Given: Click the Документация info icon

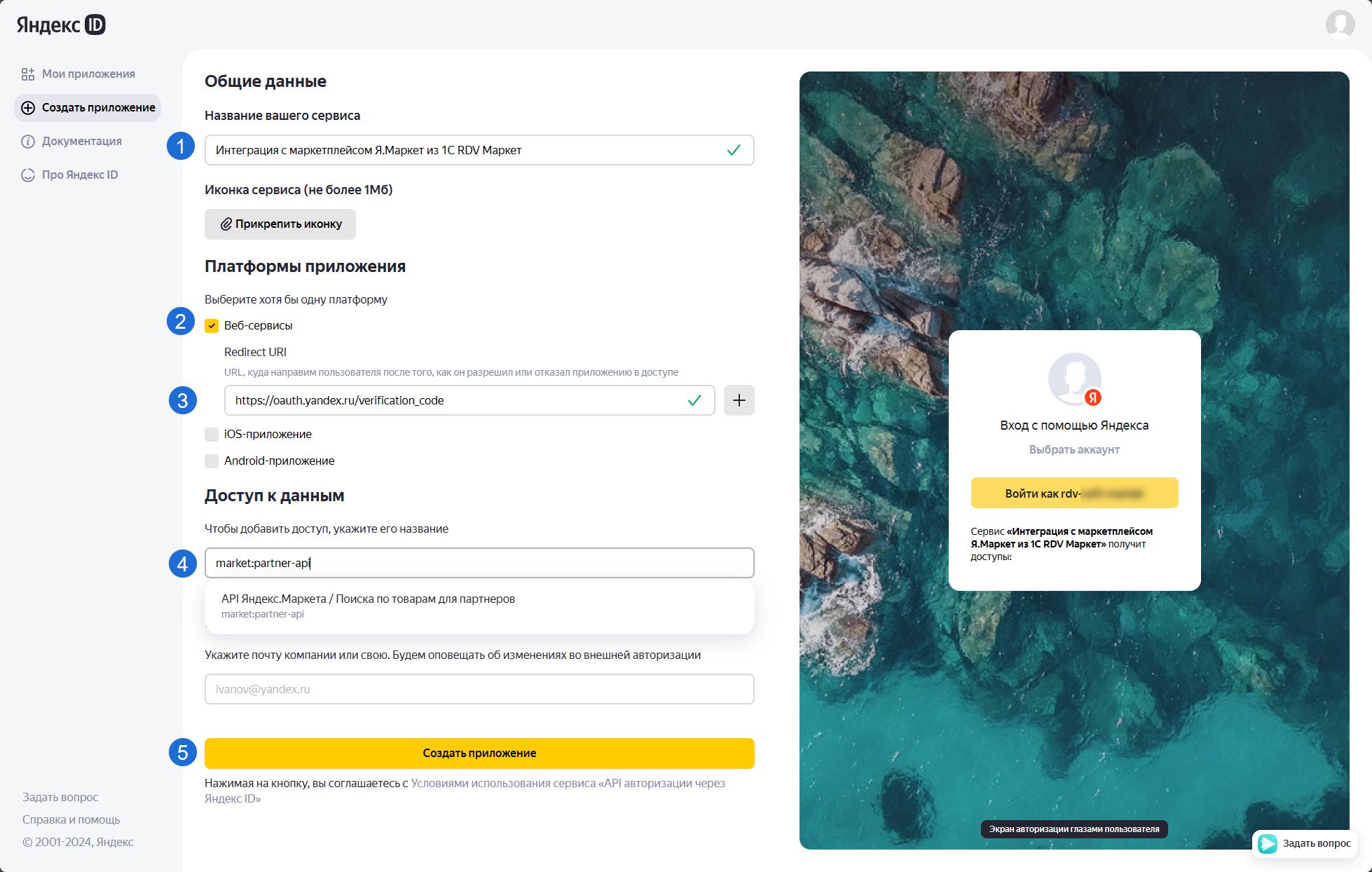Looking at the screenshot, I should click(28, 142).
